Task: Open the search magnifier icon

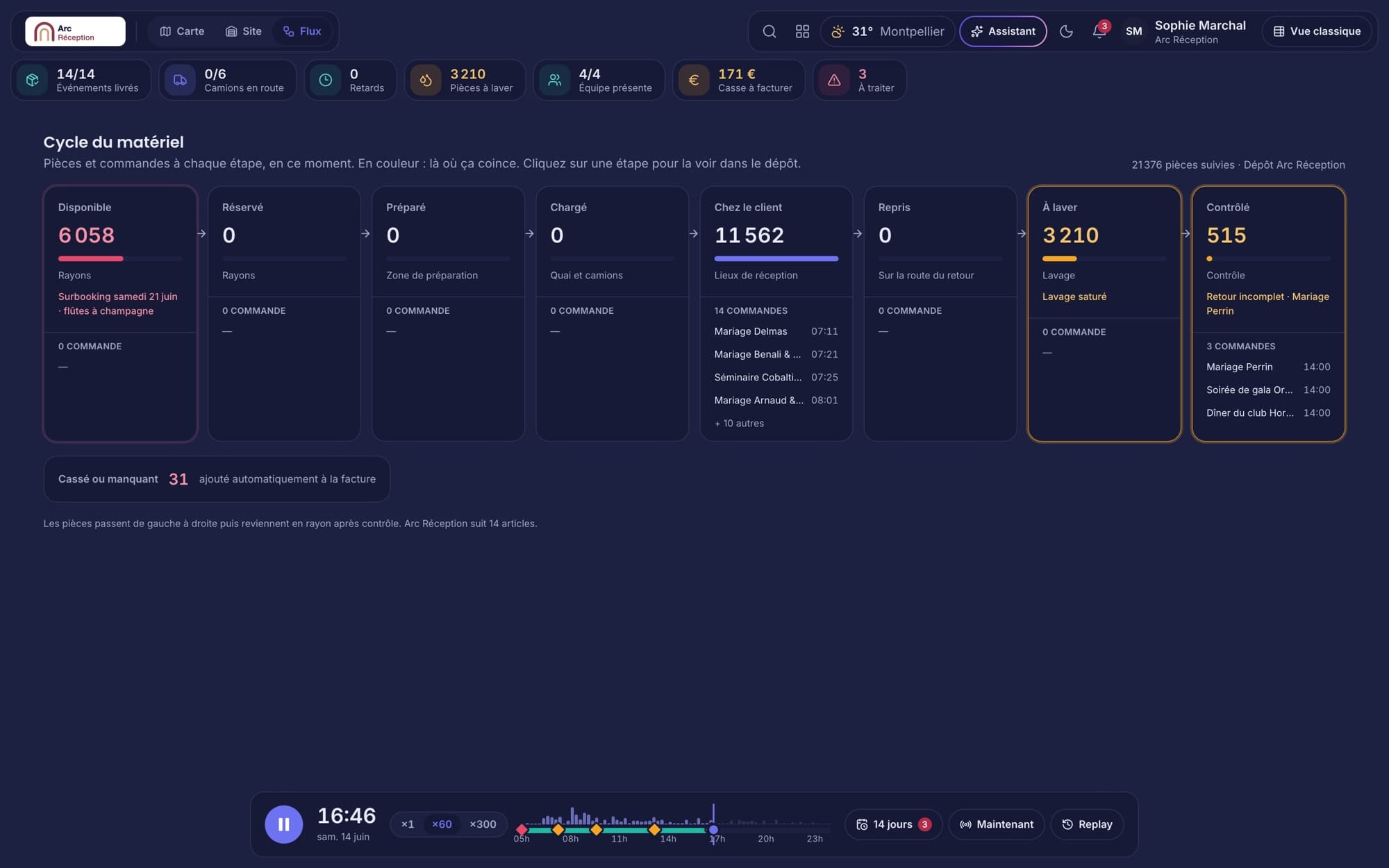Action: [769, 31]
